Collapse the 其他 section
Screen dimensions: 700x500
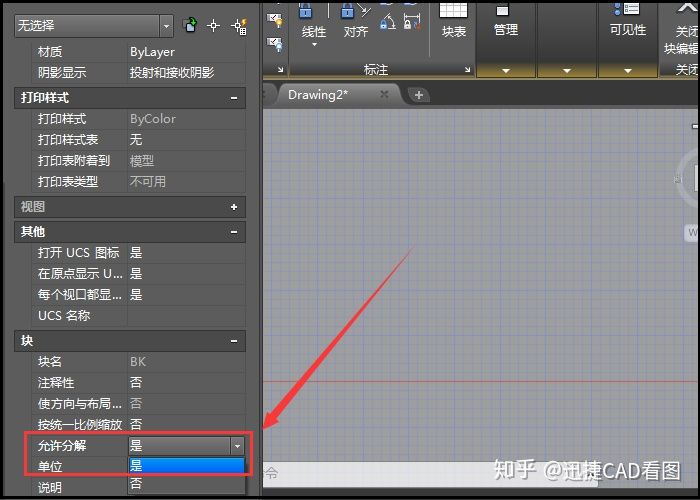[x=234, y=232]
